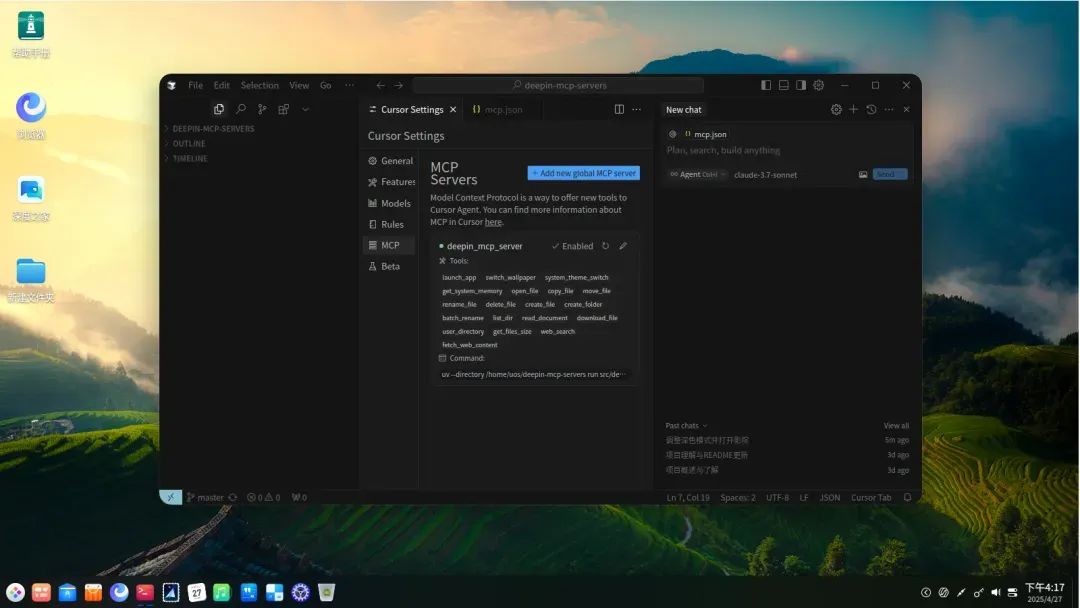This screenshot has height=608, width=1080.
Task: Select Beta in Cursor Settings
Action: coord(390,266)
